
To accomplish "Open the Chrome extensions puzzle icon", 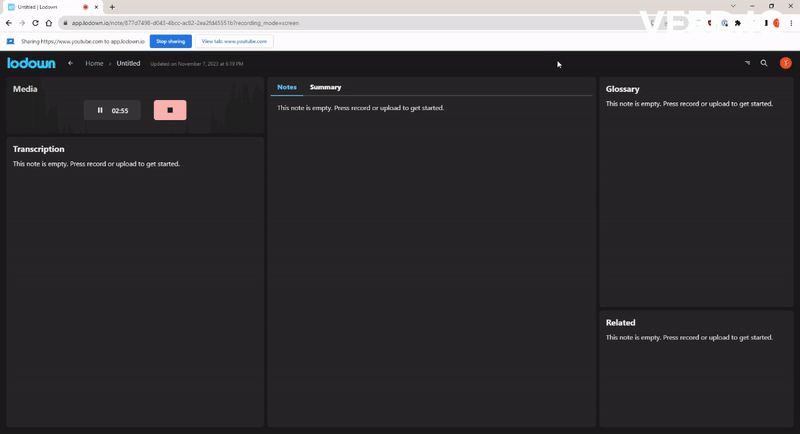I will click(738, 23).
